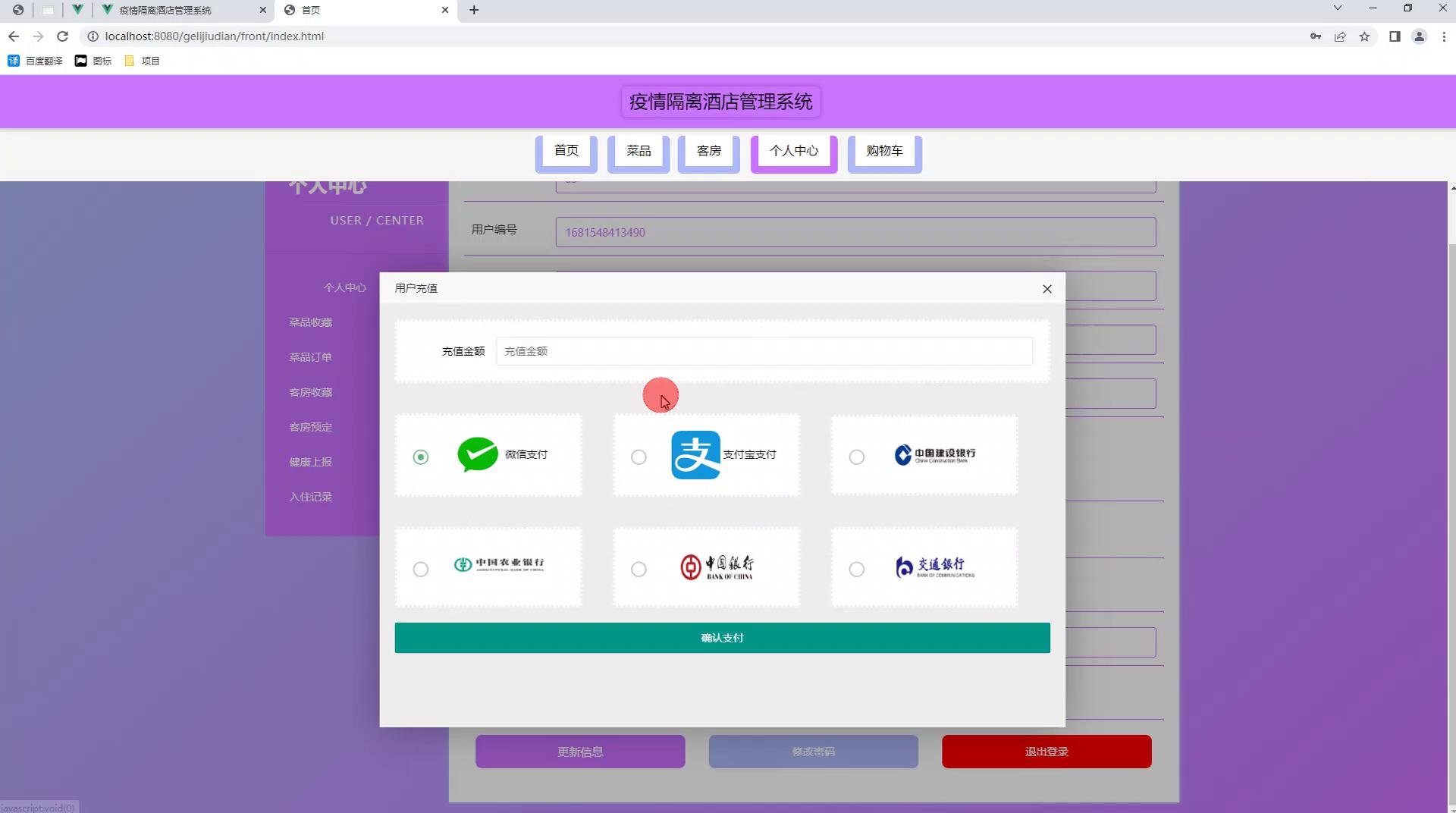Screen dimensions: 1456x813
Task: Confirm payment with 确认支付 button
Action: pos(722,638)
